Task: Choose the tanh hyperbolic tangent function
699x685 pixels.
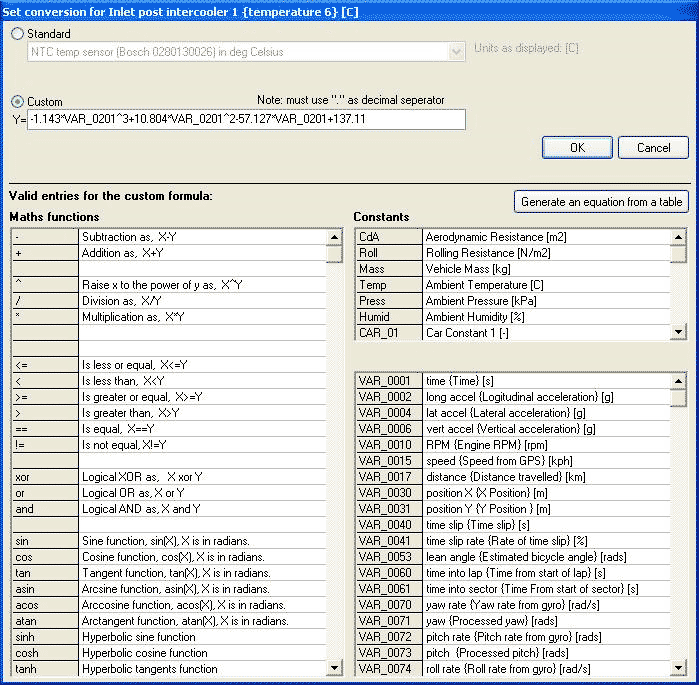Action: [x=45, y=669]
